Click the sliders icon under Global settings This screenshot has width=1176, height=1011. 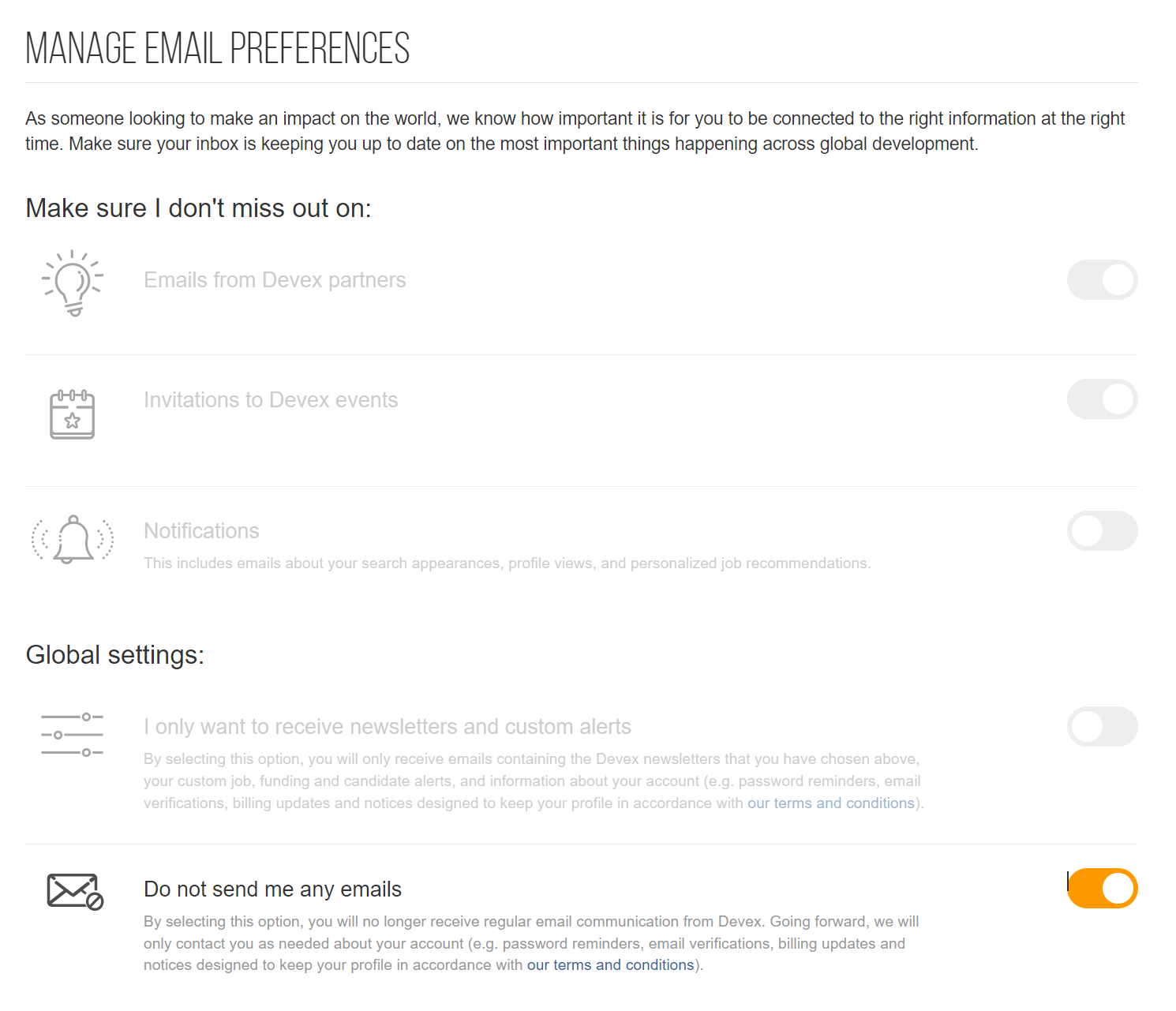(x=73, y=735)
